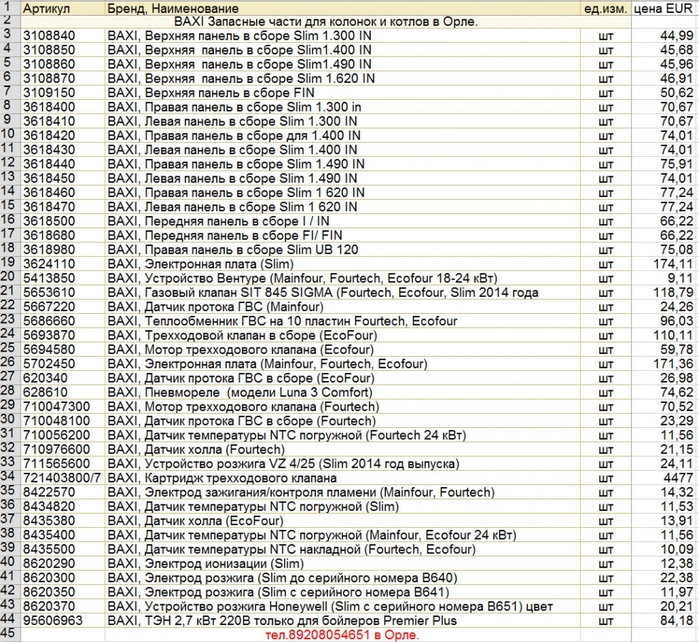Image resolution: width=699 pixels, height=642 pixels.
Task: Select article cell 3618500
Action: (x=63, y=221)
